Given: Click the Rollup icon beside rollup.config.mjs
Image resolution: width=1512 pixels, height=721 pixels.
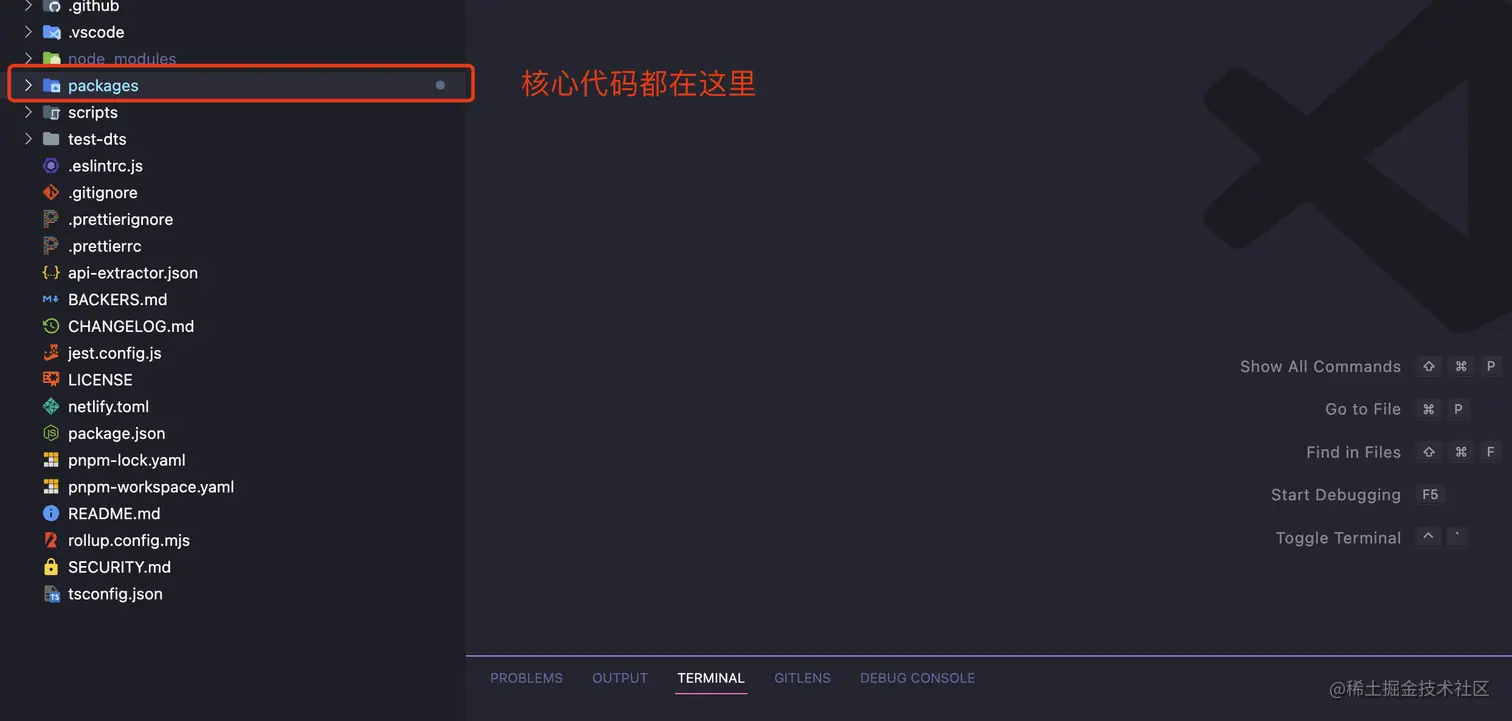Looking at the screenshot, I should pyautogui.click(x=51, y=540).
